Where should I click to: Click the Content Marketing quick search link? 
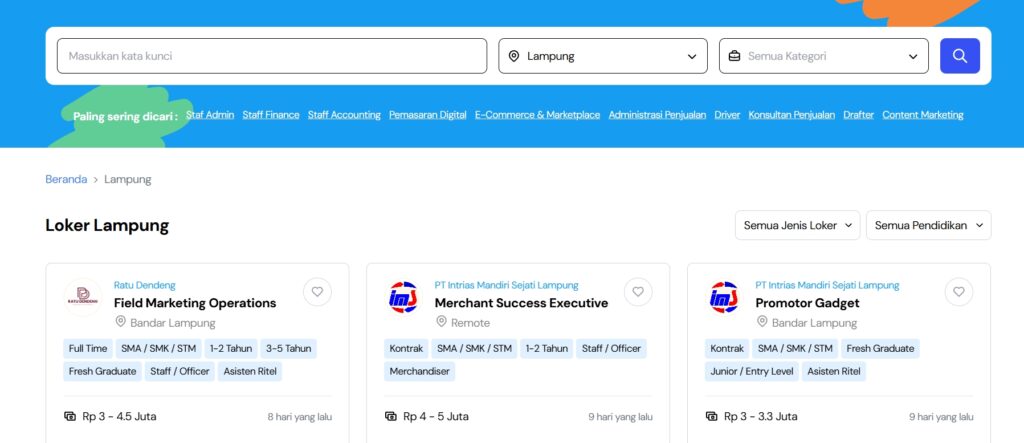(x=922, y=115)
